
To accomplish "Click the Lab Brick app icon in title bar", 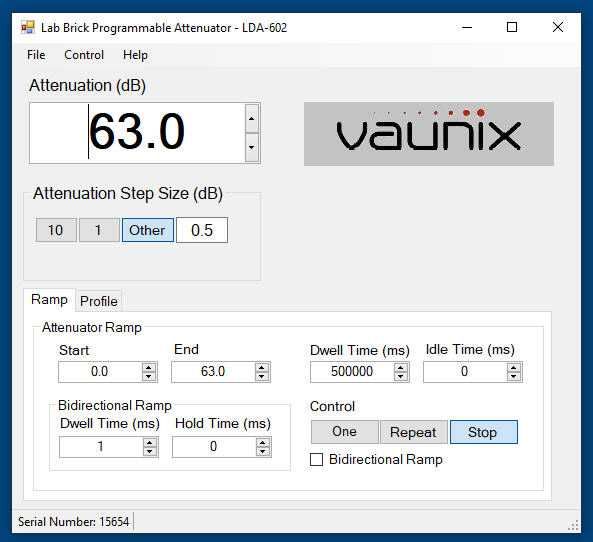I will [28, 27].
